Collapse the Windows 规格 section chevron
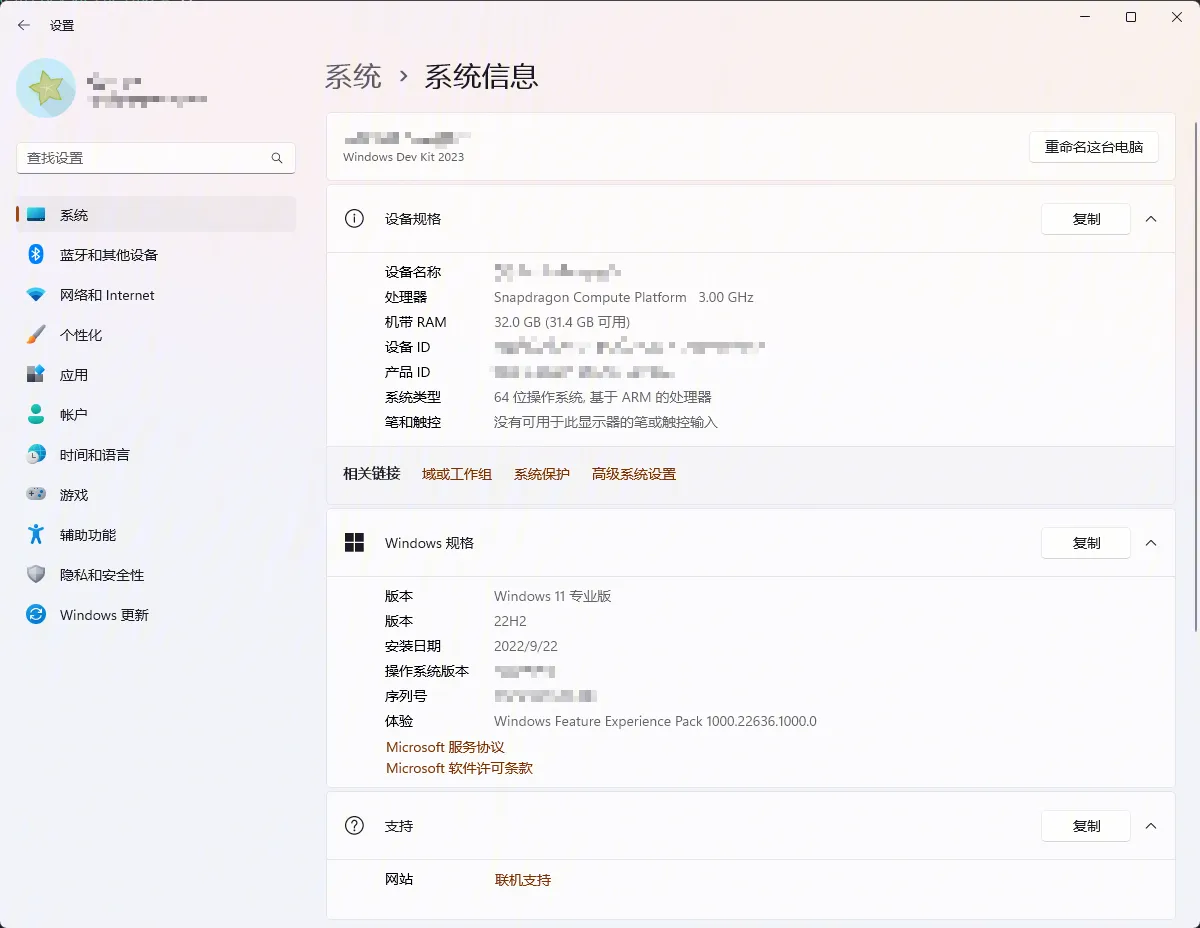The image size is (1200, 928). pyautogui.click(x=1151, y=543)
